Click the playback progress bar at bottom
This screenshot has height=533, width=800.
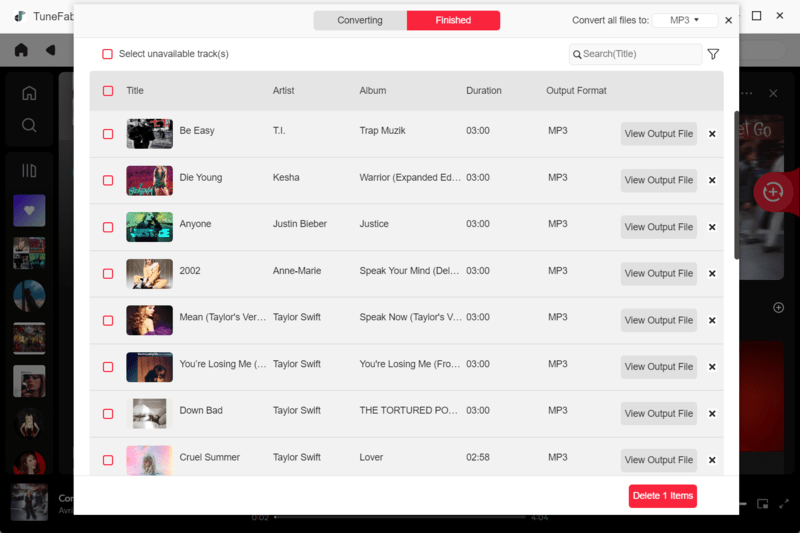tap(401, 518)
